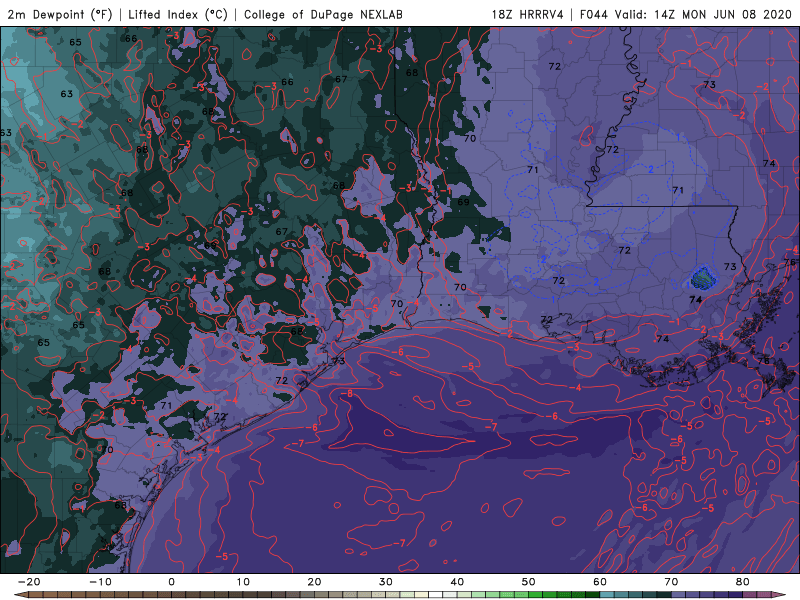The height and width of the screenshot is (600, 800).
Task: Click the "14Z MON JUN 08 2020" valid time
Action: click(x=723, y=14)
